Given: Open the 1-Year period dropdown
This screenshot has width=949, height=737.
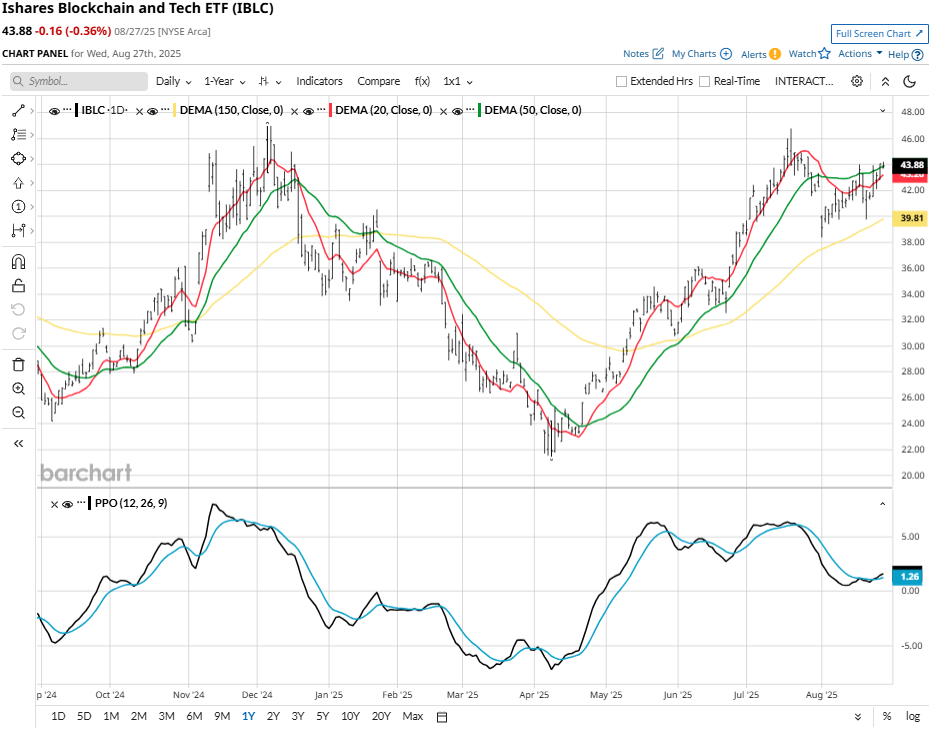Looking at the screenshot, I should [x=225, y=81].
